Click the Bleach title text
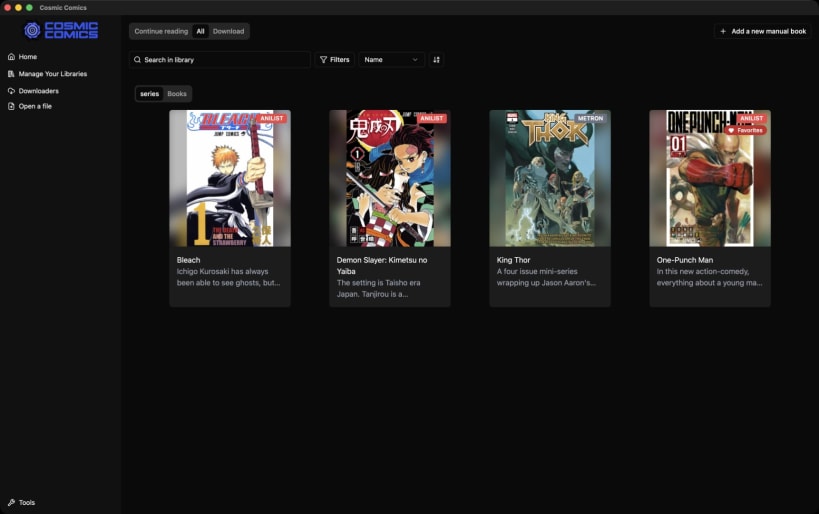Screen dimensions: 819x514 (x=189, y=260)
